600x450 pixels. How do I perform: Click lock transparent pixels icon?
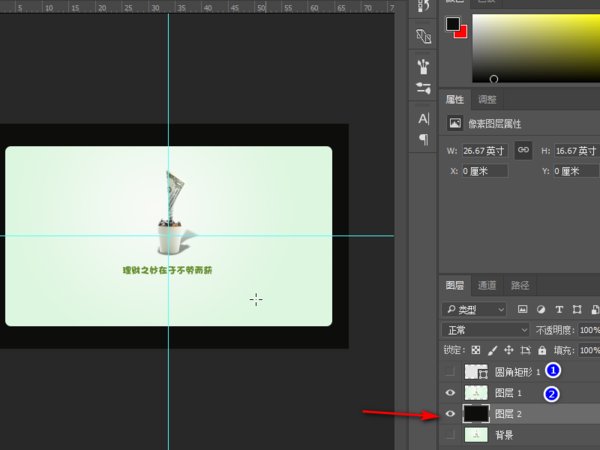(476, 350)
